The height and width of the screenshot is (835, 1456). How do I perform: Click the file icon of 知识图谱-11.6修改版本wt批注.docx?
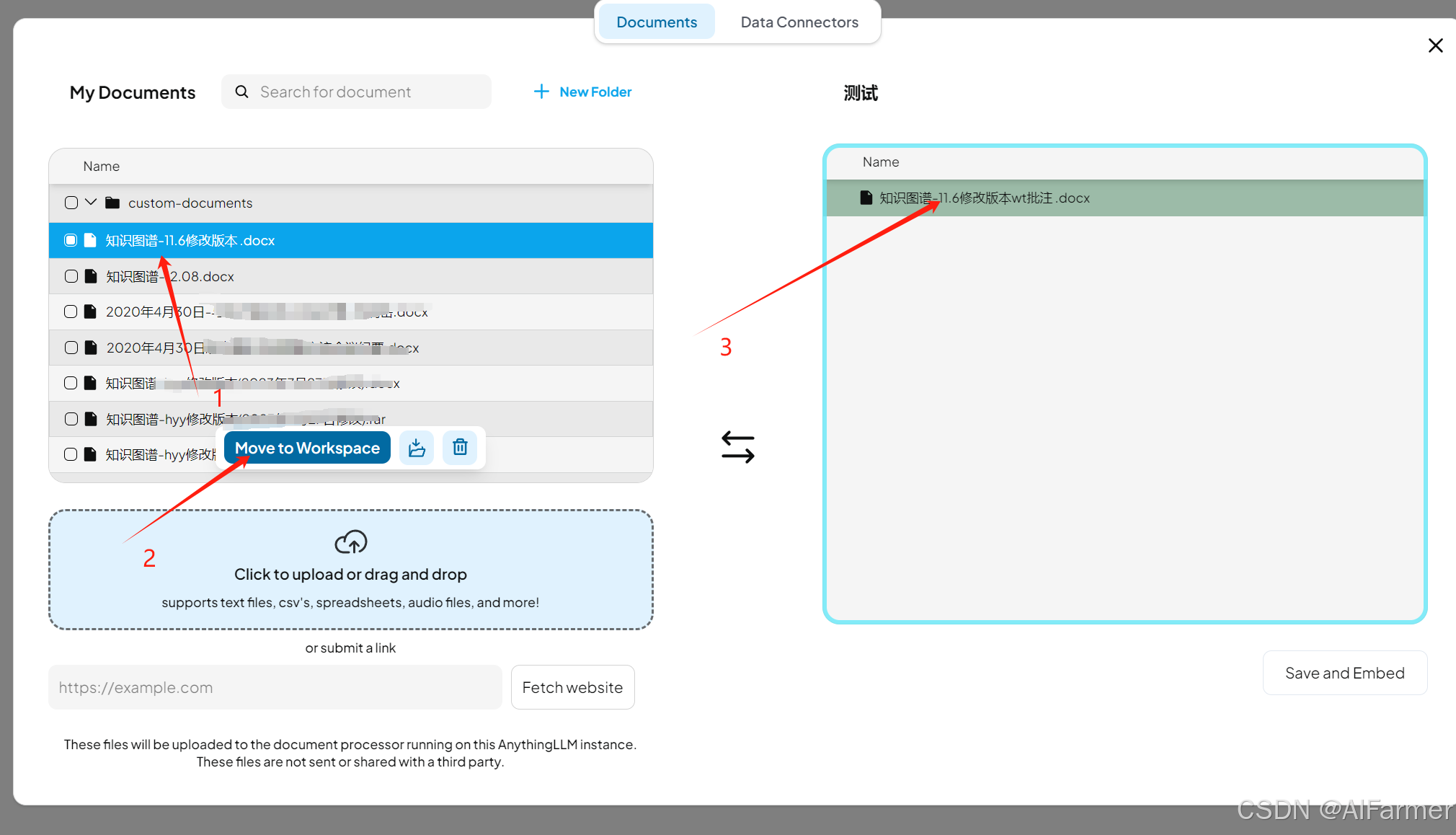[x=866, y=198]
